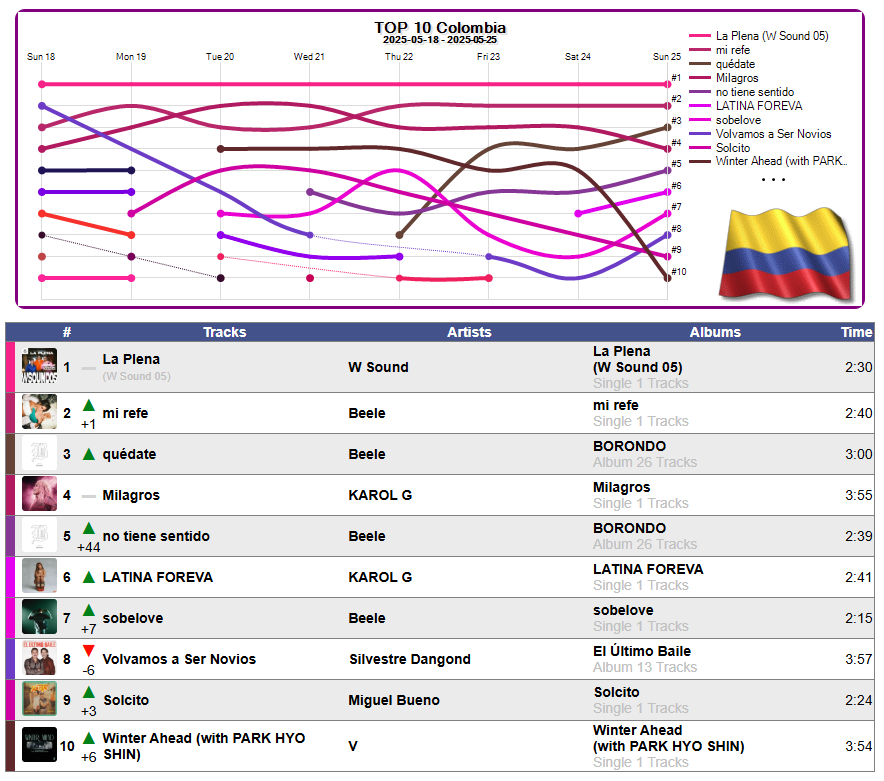This screenshot has width=884, height=781.
Task: Click up arrow beside sobelove
Action: [89, 610]
